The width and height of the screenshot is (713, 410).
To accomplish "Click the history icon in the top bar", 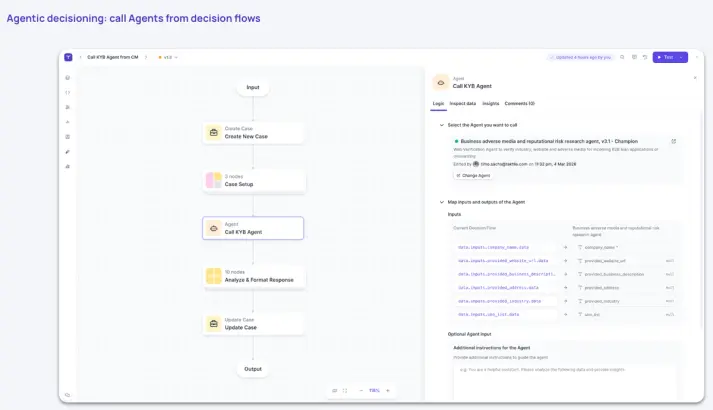I will [x=645, y=57].
